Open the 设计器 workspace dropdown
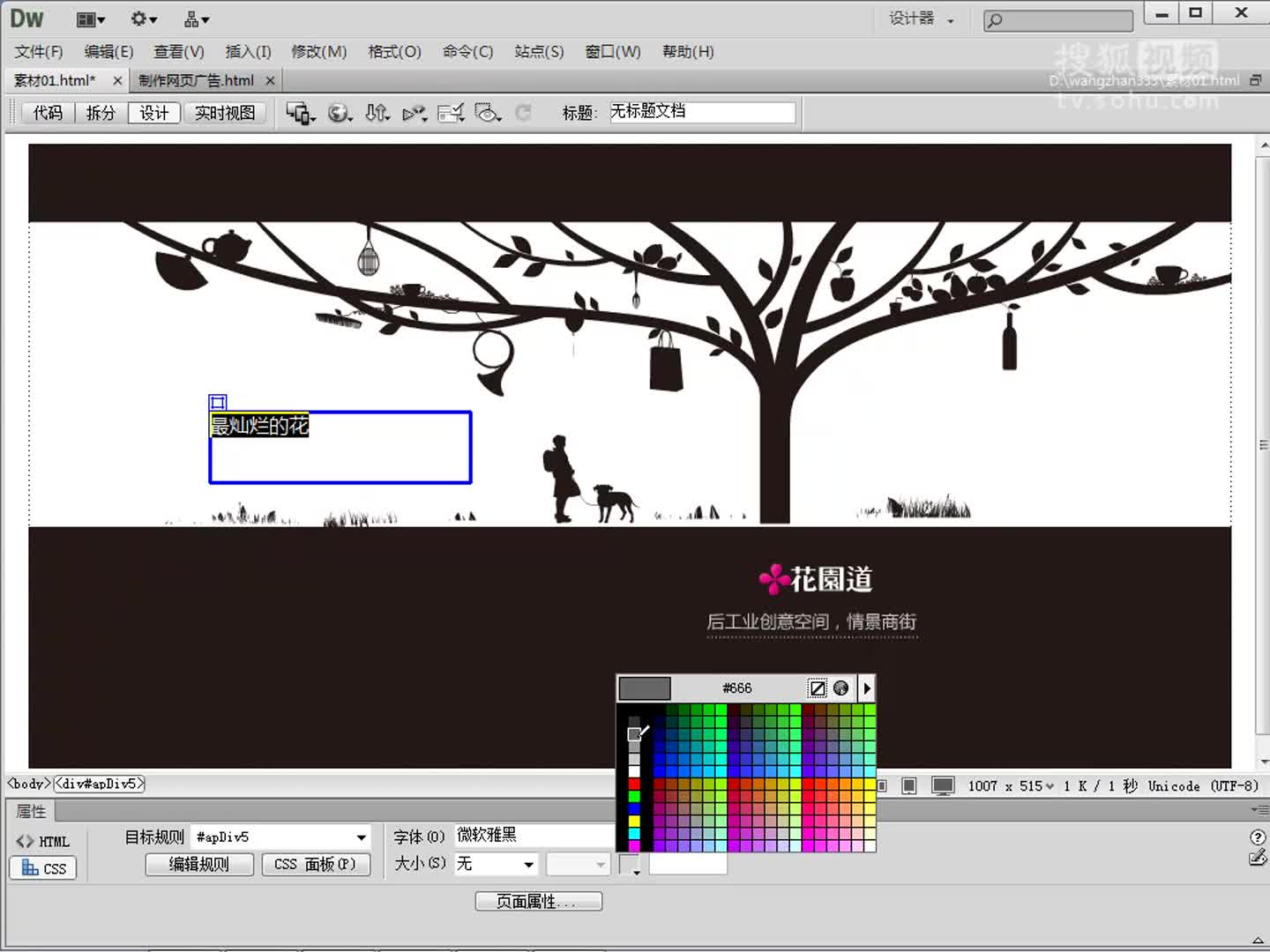This screenshot has height=952, width=1270. pyautogui.click(x=921, y=19)
